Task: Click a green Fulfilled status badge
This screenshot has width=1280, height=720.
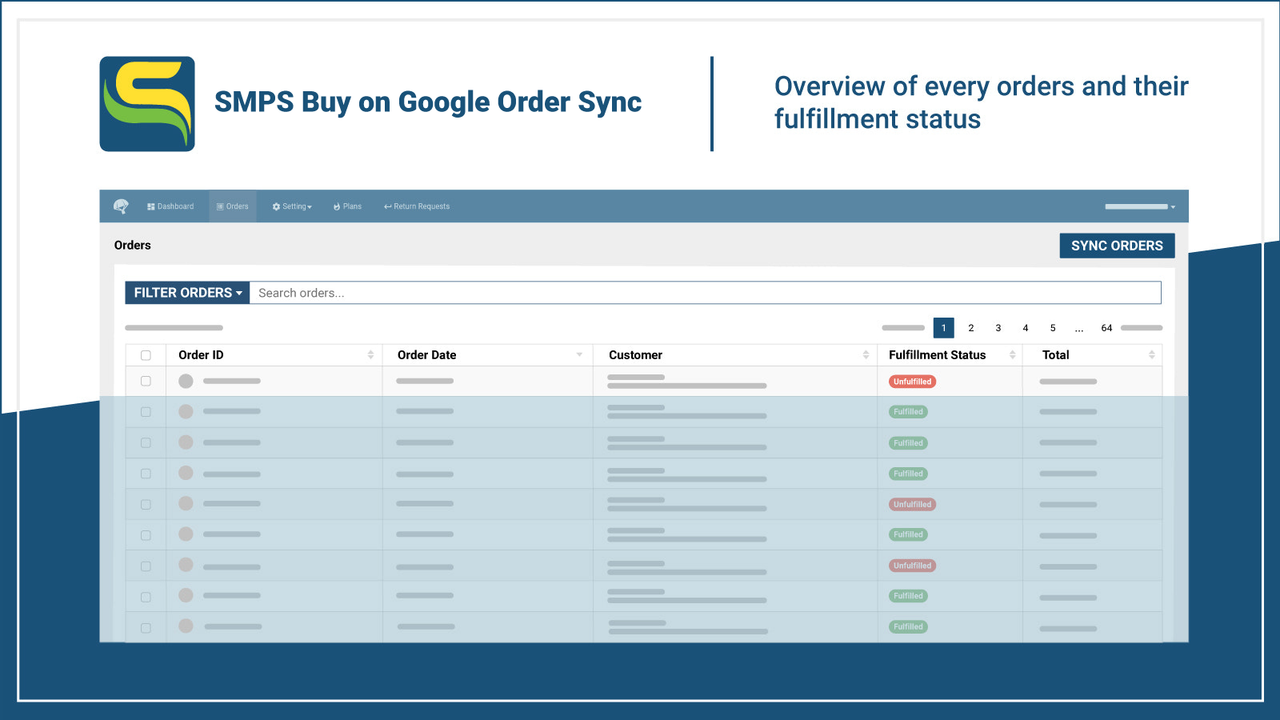Action: pyautogui.click(x=907, y=411)
